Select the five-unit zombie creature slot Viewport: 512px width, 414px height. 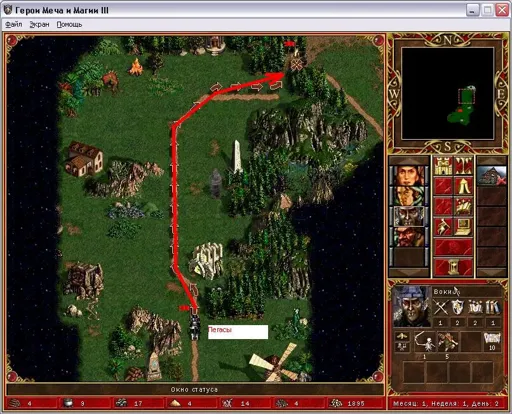[447, 342]
